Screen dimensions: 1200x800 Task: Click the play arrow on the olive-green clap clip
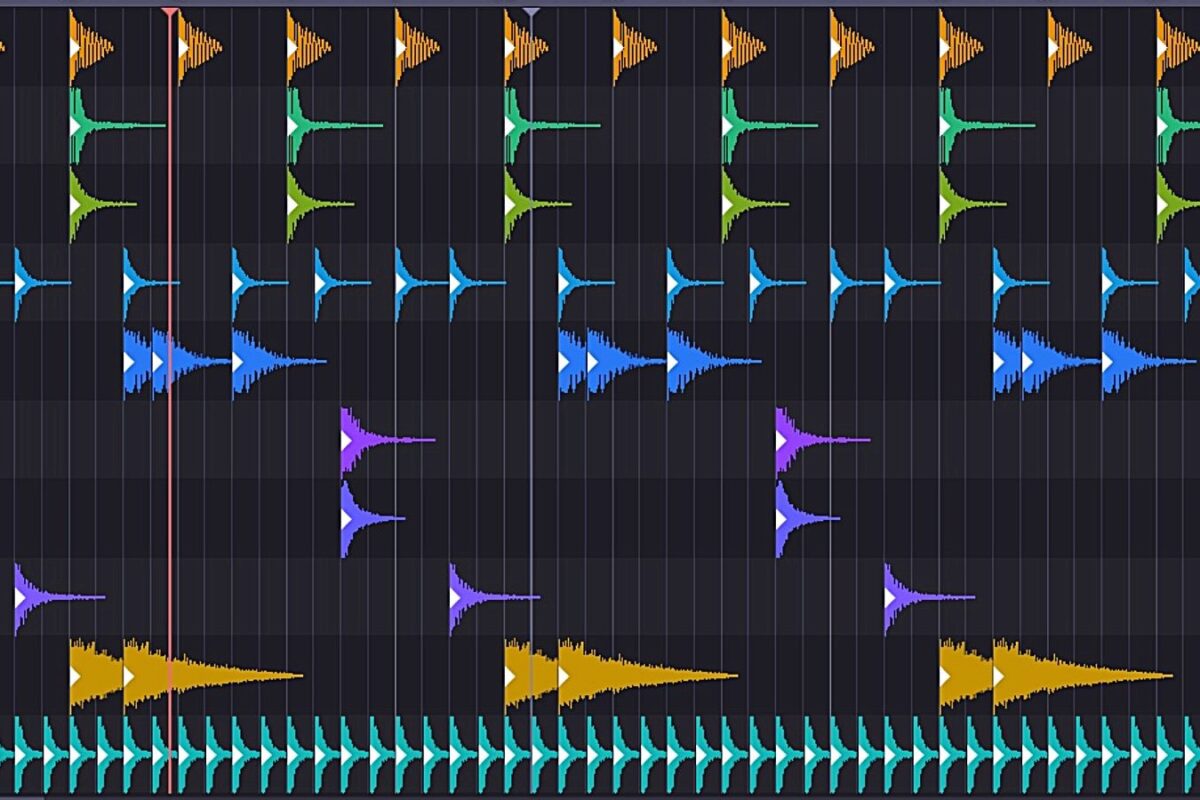pos(74,205)
